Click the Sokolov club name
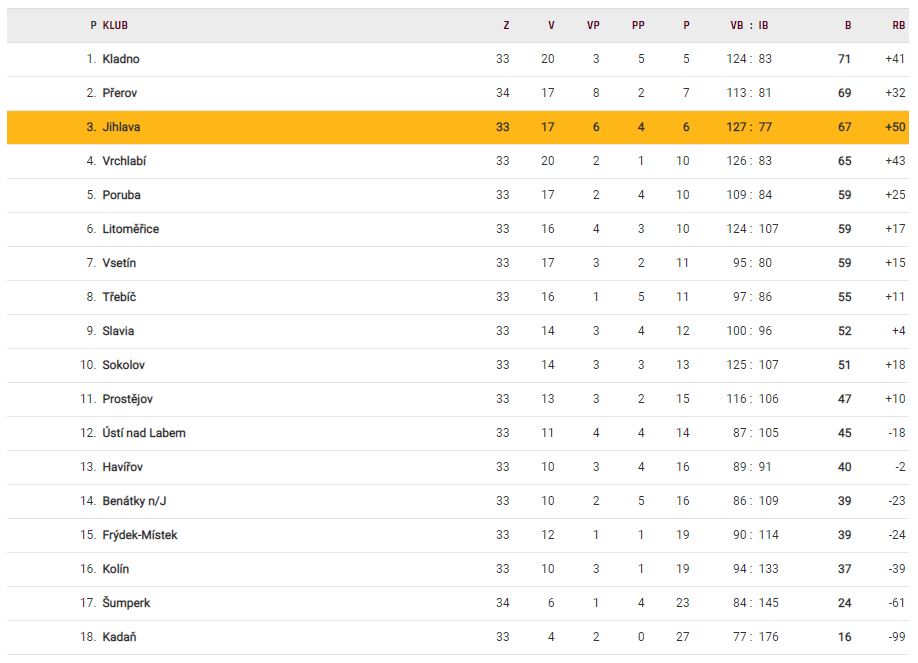Screen dimensions: 918x663 (x=123, y=365)
